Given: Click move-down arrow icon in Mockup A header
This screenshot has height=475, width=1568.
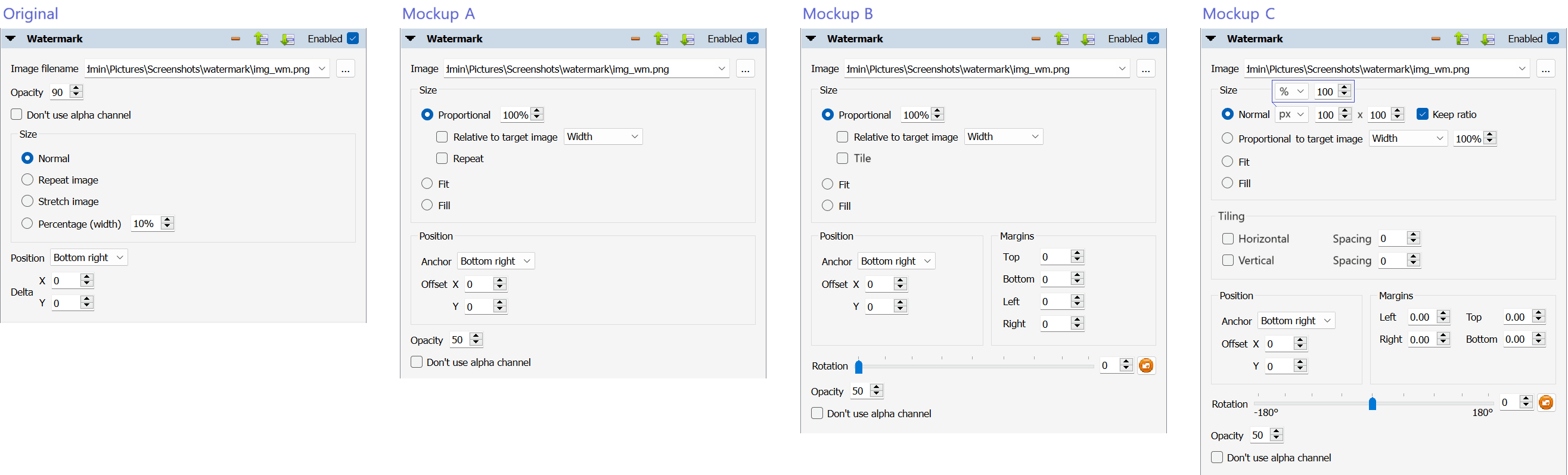Looking at the screenshot, I should point(687,39).
